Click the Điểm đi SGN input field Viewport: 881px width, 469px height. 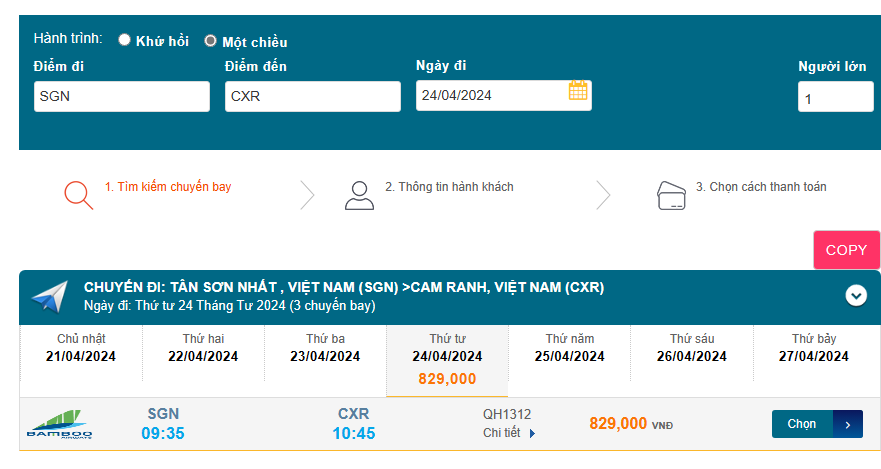121,97
